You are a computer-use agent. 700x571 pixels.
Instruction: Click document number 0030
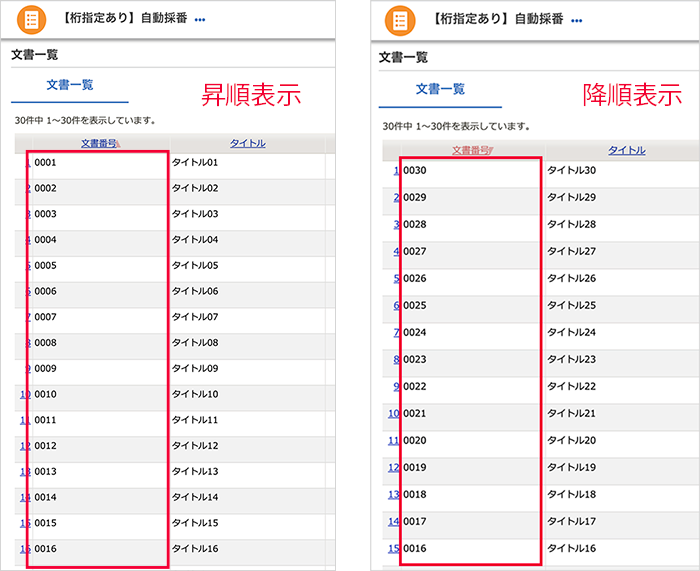[415, 170]
